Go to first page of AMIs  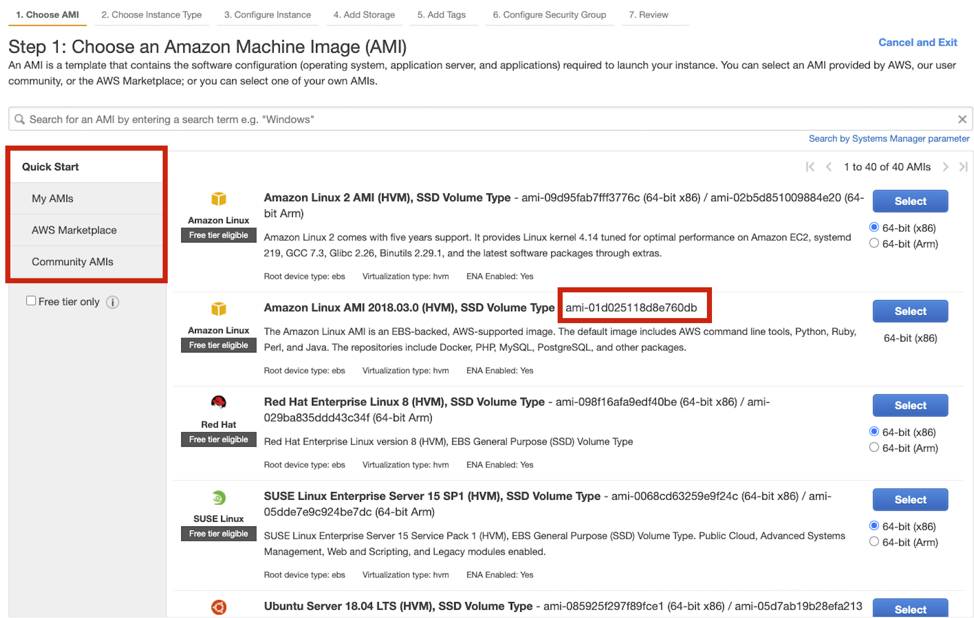click(x=809, y=166)
